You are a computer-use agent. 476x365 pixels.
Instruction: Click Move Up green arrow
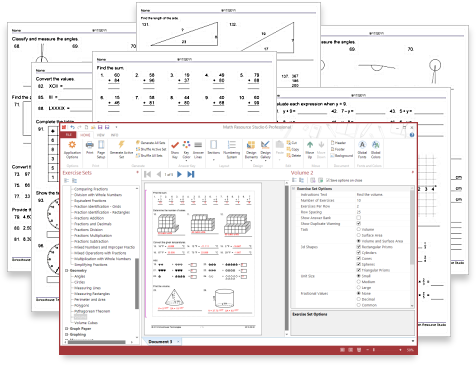coord(310,149)
